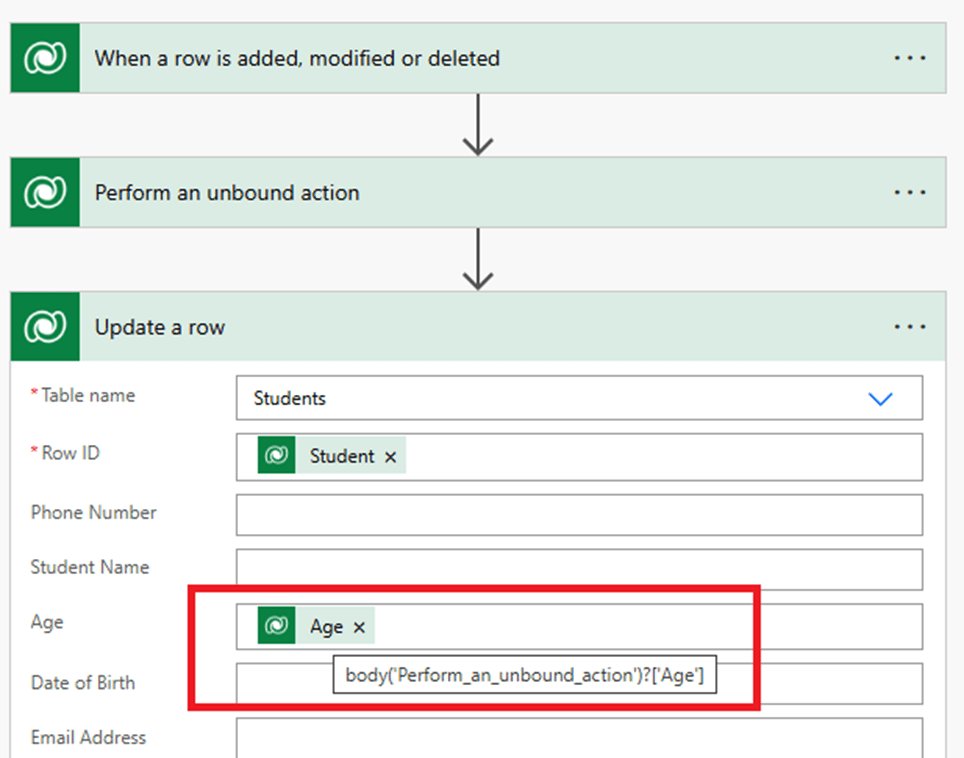
Task: Remove the Age dynamic content token
Action: (x=360, y=628)
